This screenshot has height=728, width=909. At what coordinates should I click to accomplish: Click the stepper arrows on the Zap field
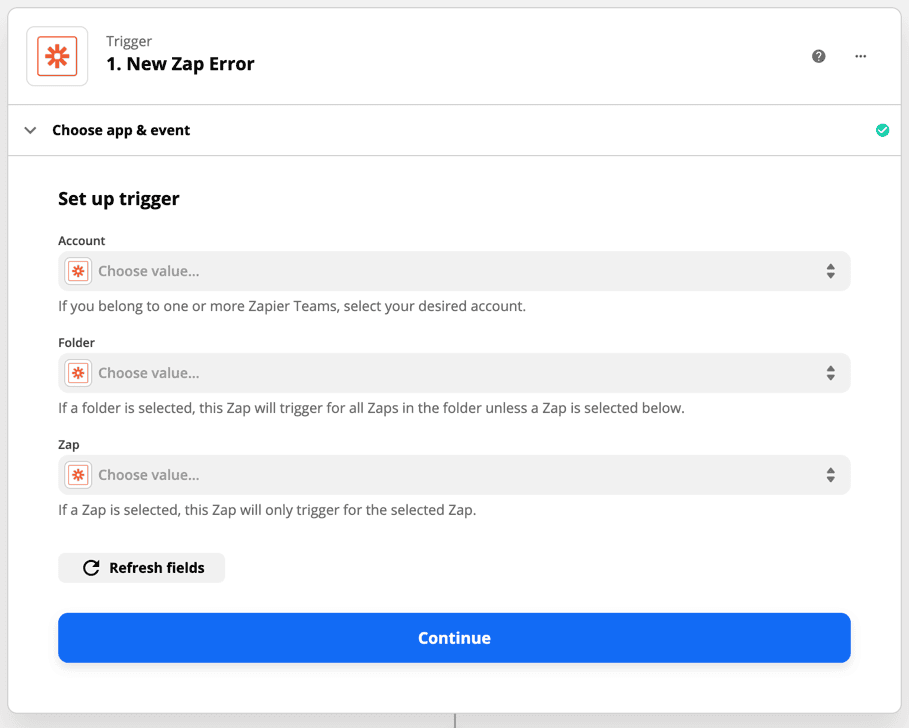pyautogui.click(x=830, y=474)
